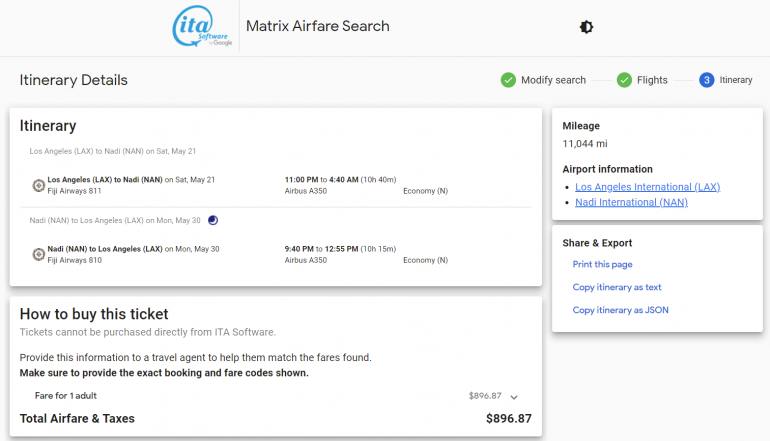Click the green checkmark beside Modify search

point(508,80)
